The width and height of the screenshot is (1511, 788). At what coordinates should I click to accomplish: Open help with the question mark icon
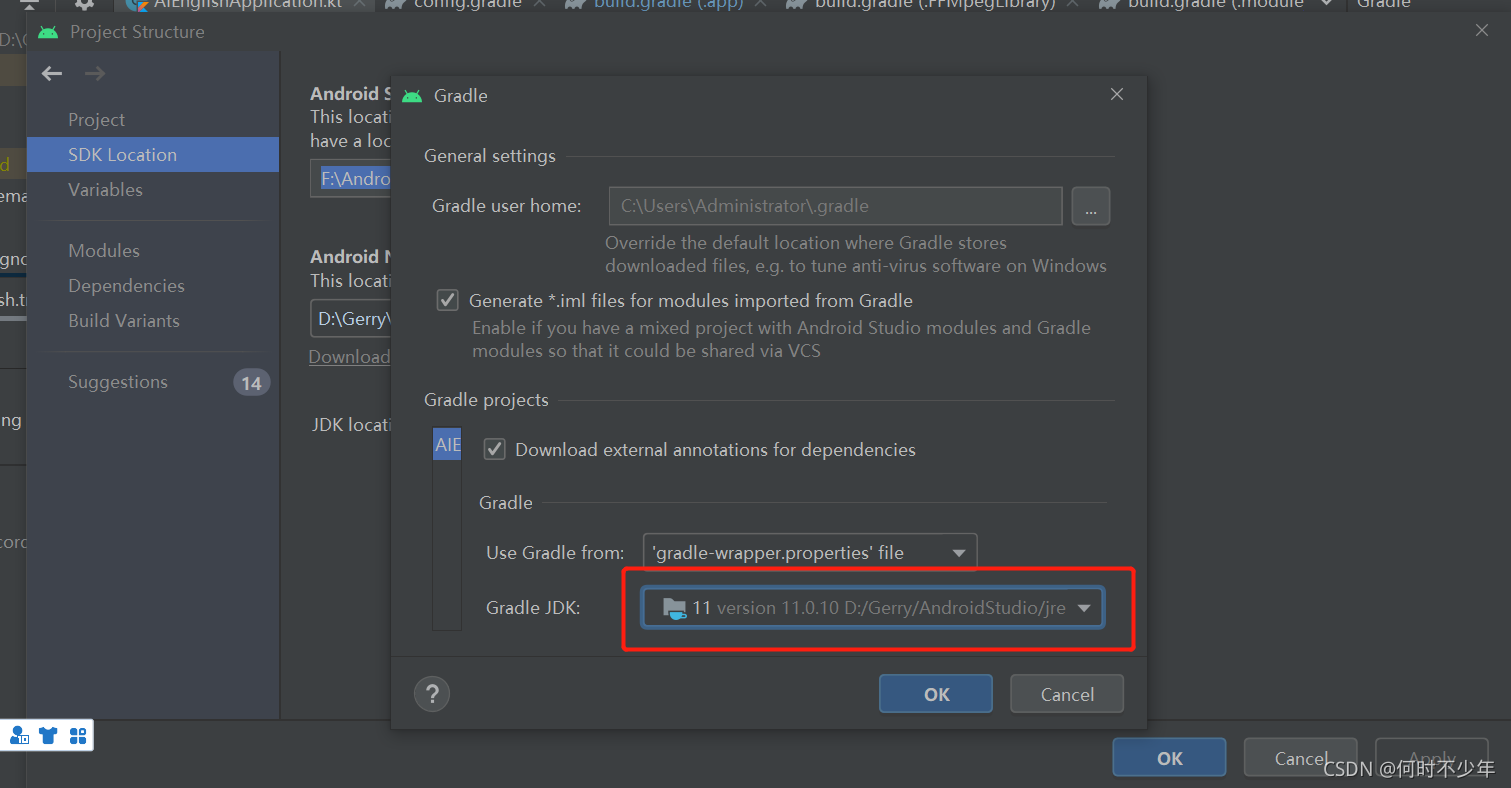click(x=432, y=694)
